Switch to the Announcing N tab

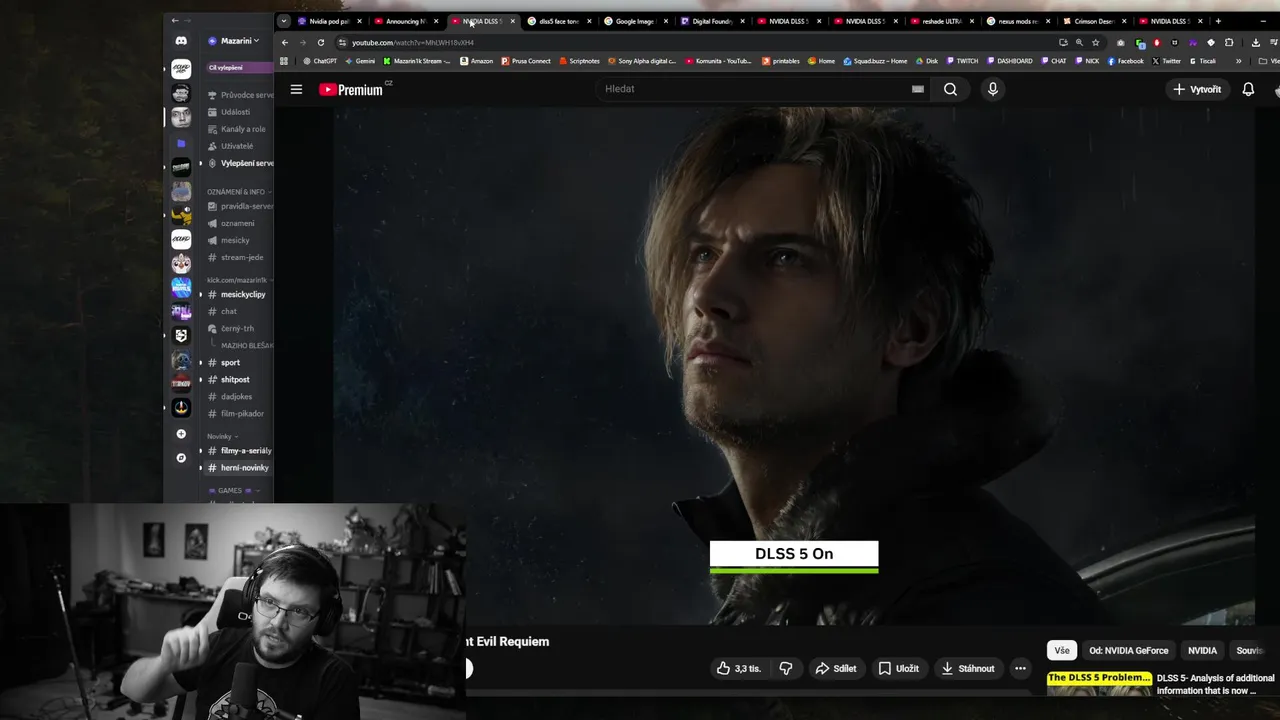pyautogui.click(x=406, y=21)
